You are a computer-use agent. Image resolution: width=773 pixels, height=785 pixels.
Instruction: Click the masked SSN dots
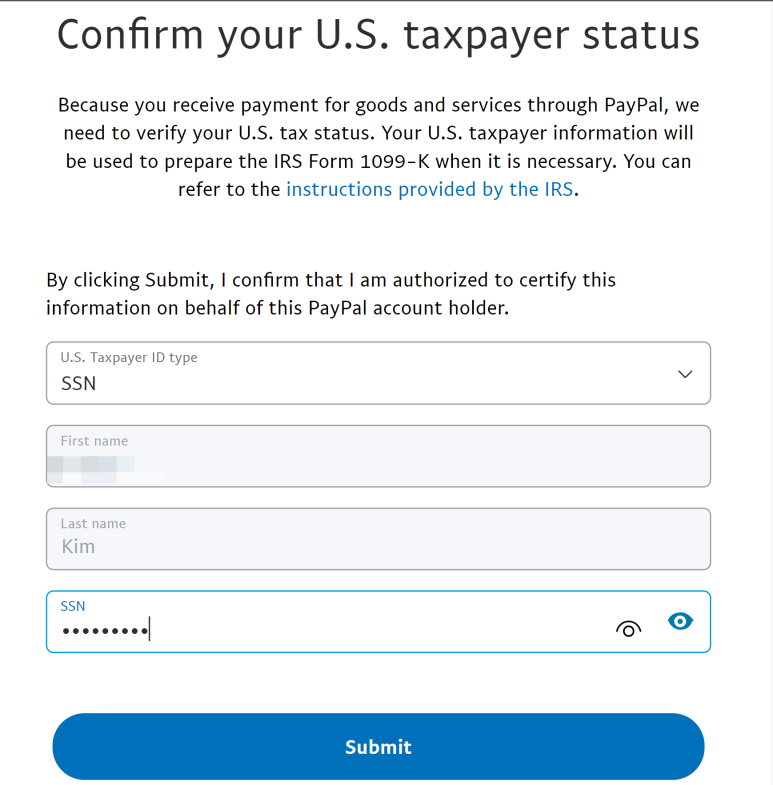pos(105,631)
